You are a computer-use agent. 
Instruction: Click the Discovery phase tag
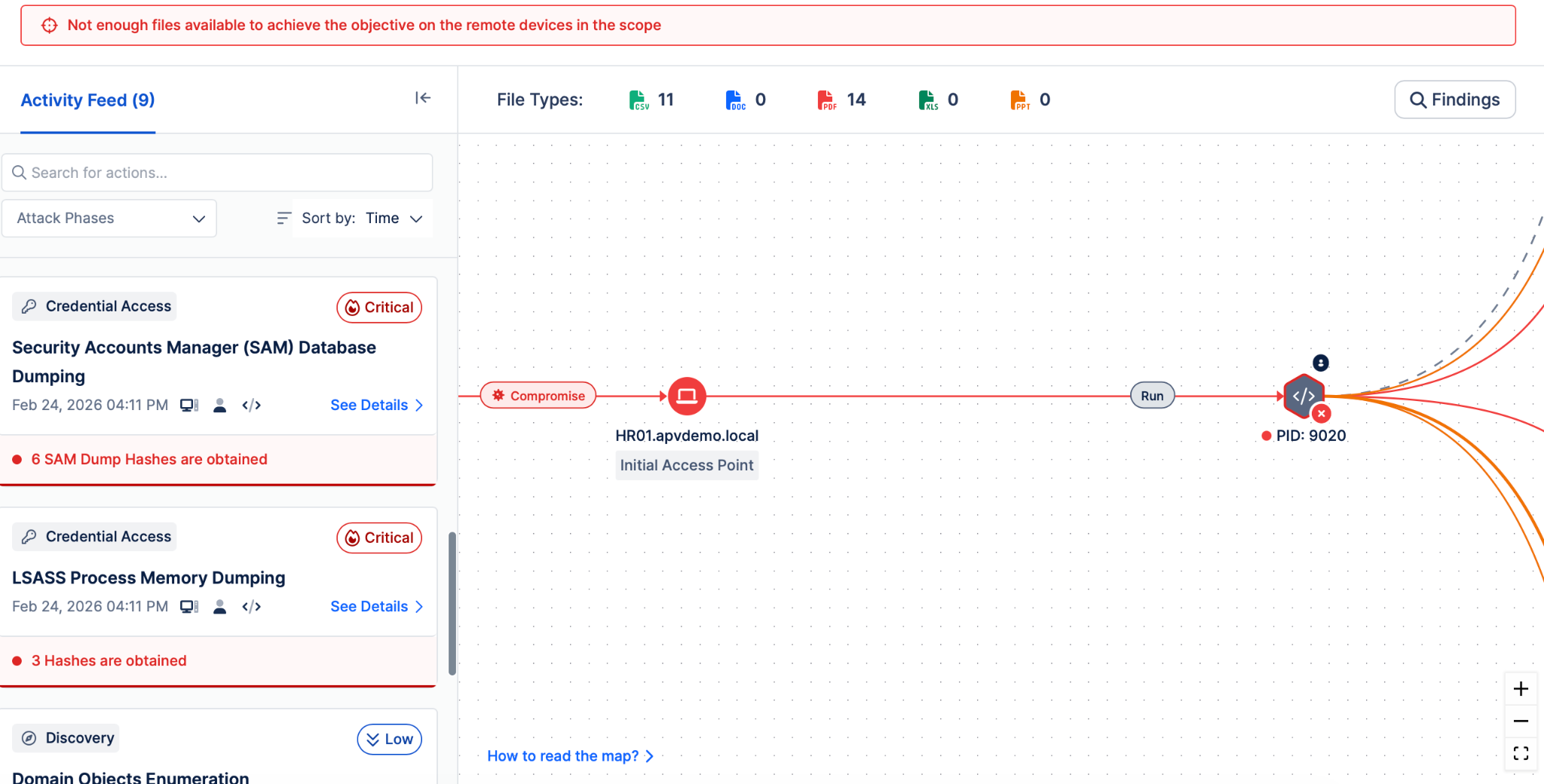click(x=66, y=738)
